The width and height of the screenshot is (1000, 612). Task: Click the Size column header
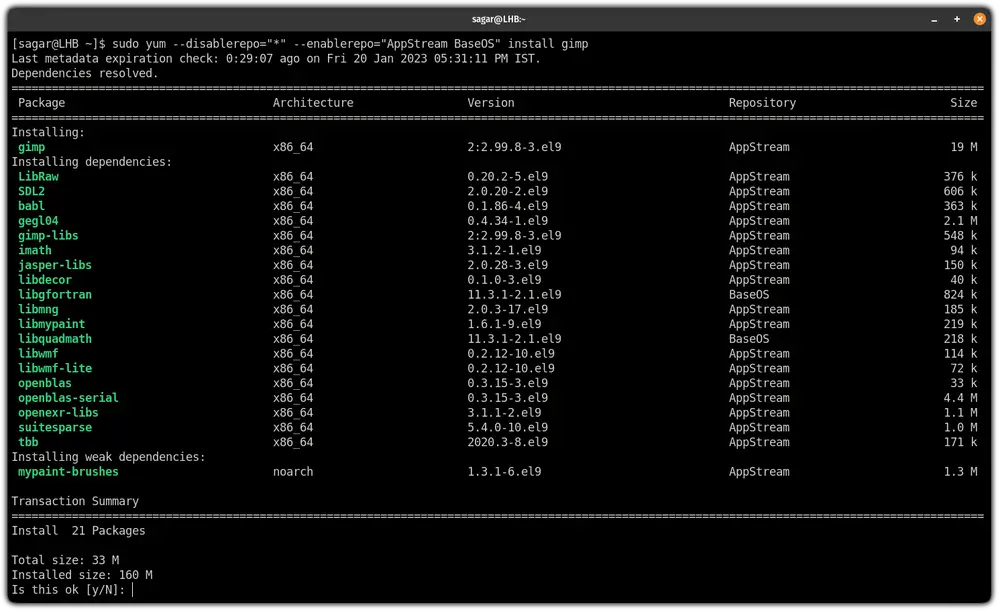click(x=963, y=103)
